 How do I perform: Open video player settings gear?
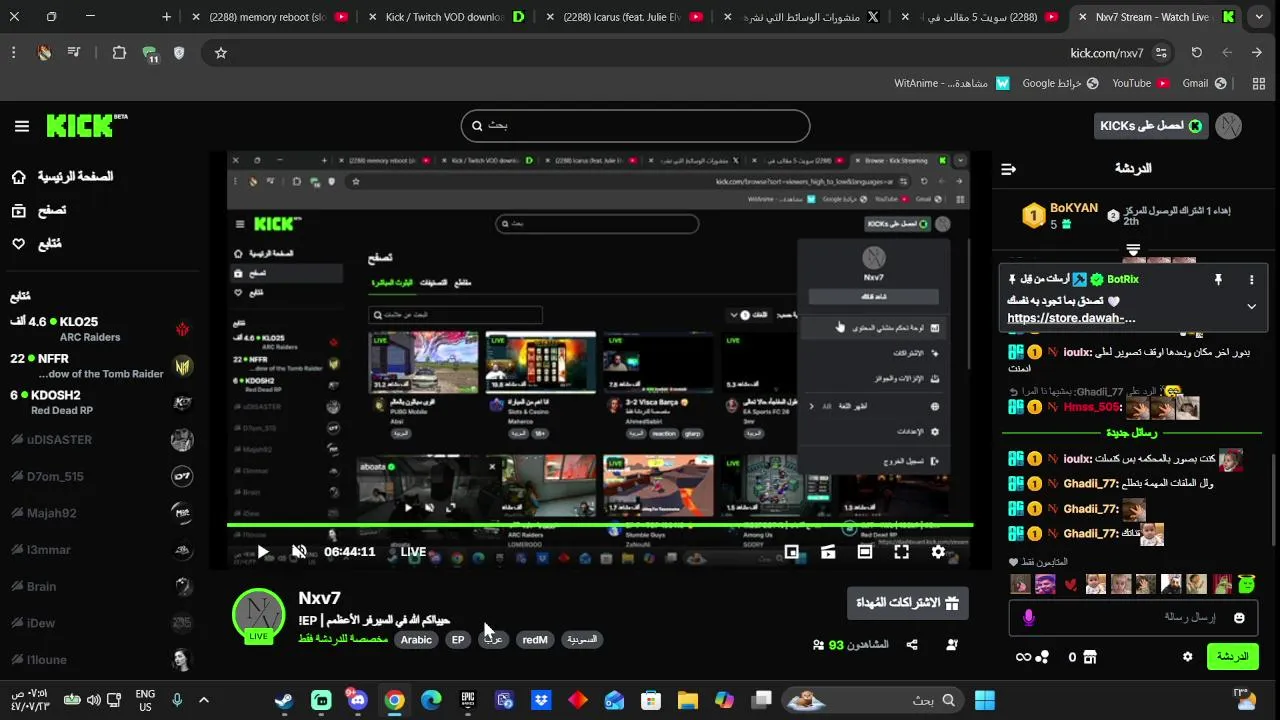[x=938, y=552]
